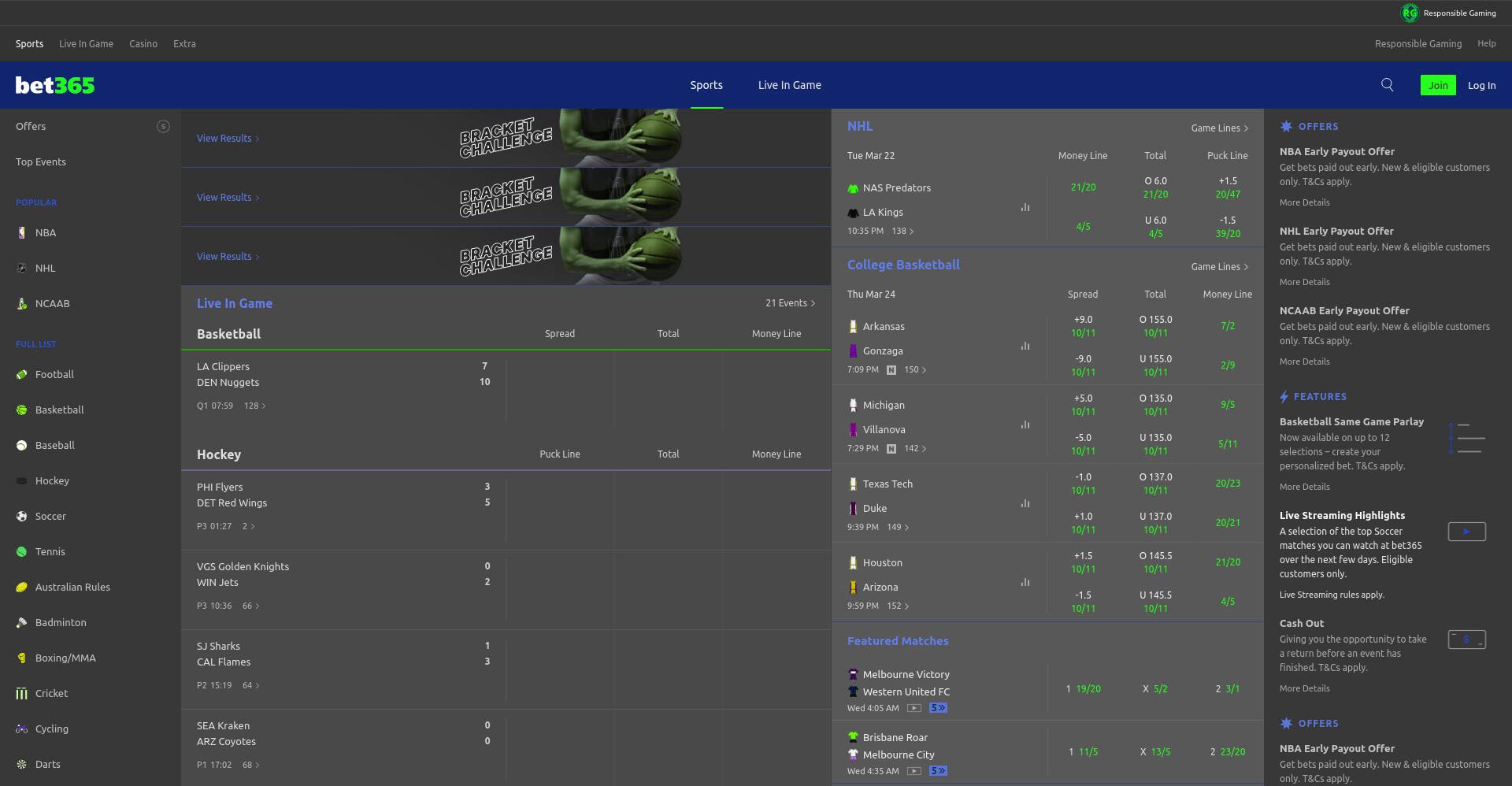Image resolution: width=1512 pixels, height=786 pixels.
Task: Expand 68 markets for Kraken vs Coyotes
Action: 250,765
